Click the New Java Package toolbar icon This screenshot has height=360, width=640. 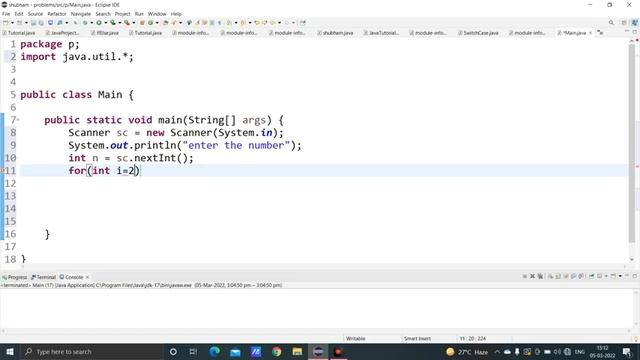coord(142,23)
